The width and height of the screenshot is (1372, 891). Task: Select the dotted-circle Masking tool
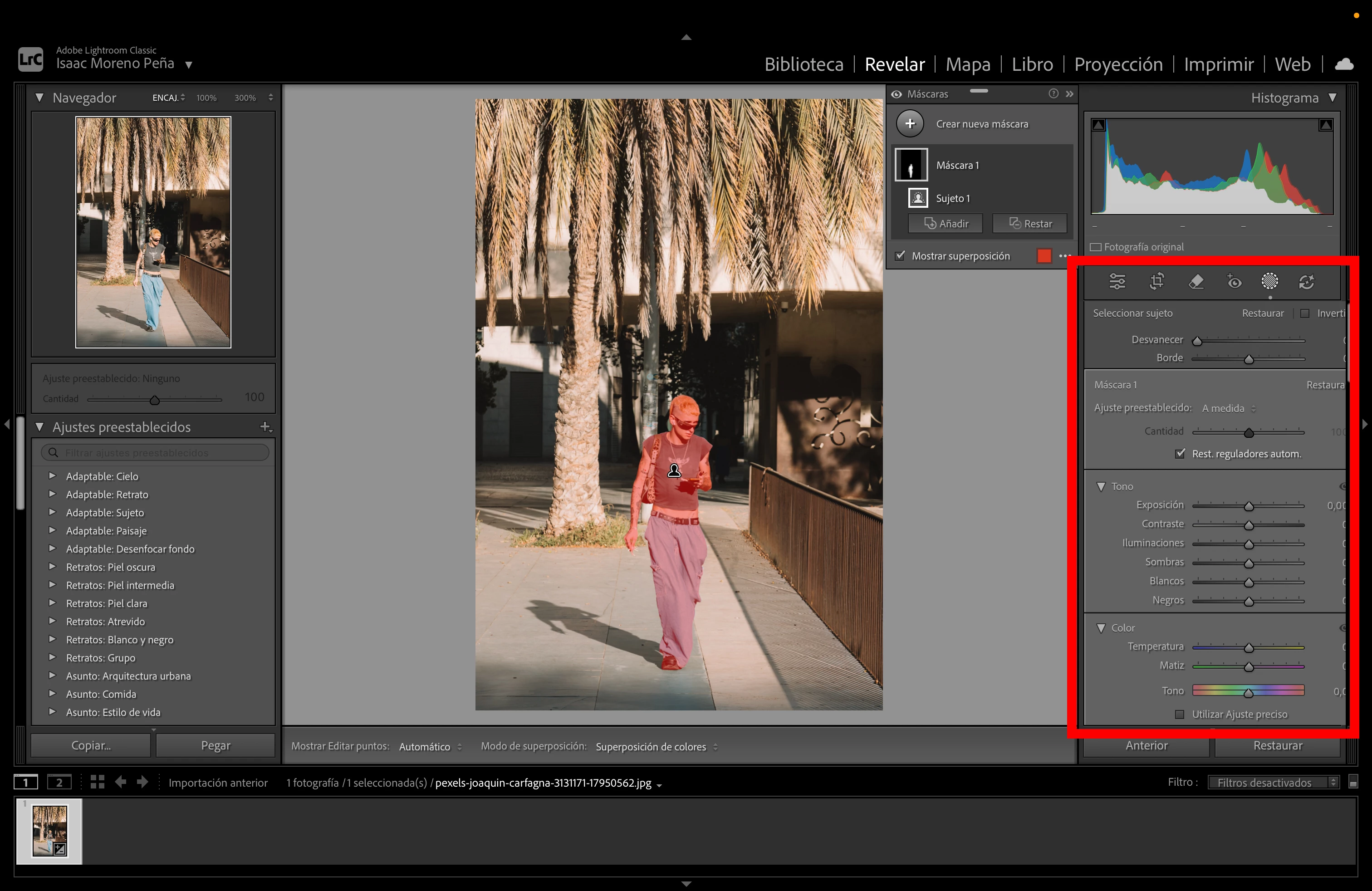click(x=1270, y=281)
